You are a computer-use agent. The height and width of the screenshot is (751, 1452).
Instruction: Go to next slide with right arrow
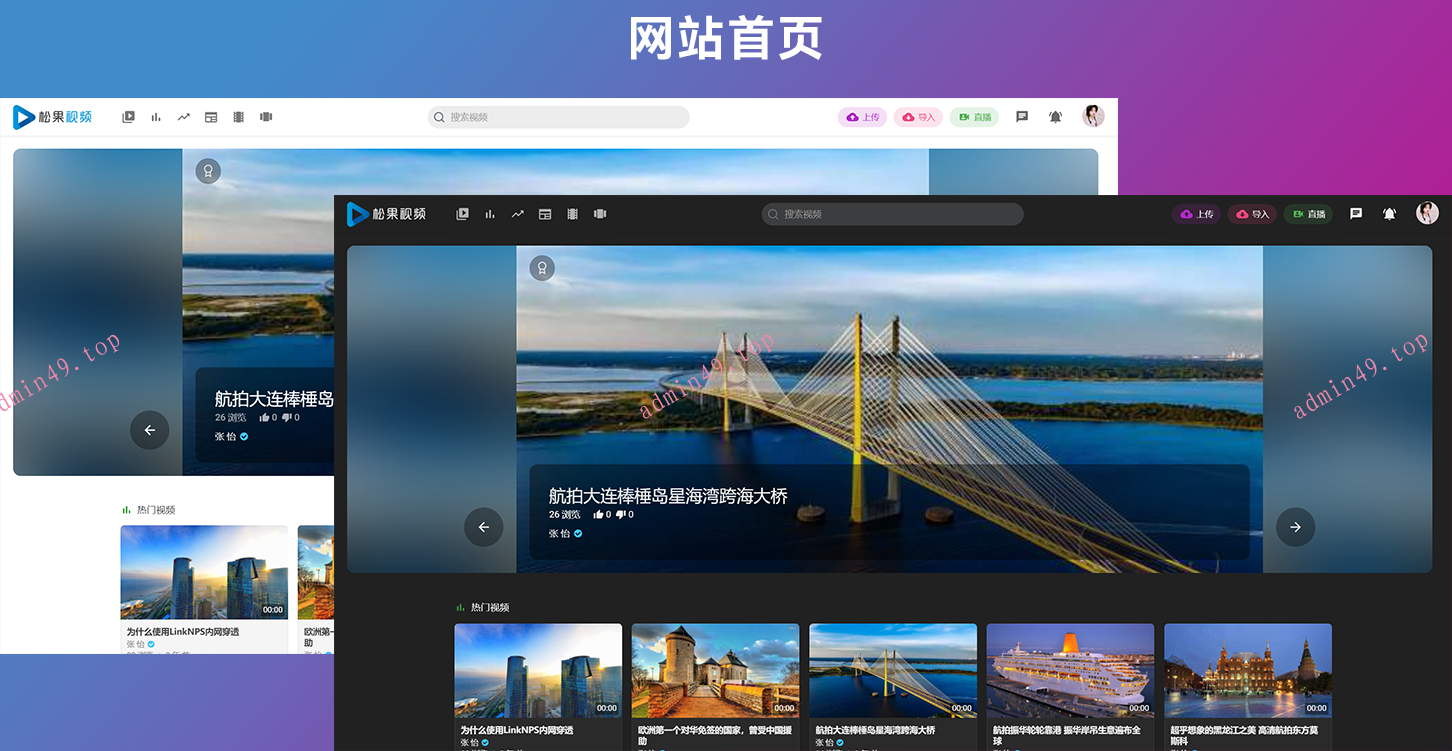(x=1295, y=527)
